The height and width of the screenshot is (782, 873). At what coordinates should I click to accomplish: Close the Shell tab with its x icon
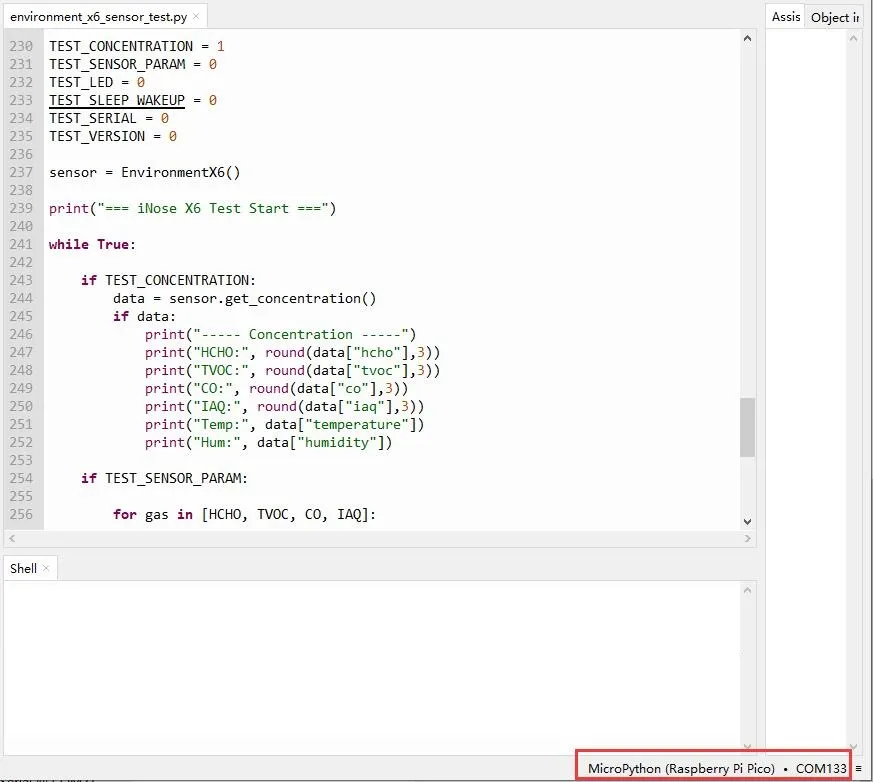click(x=47, y=569)
